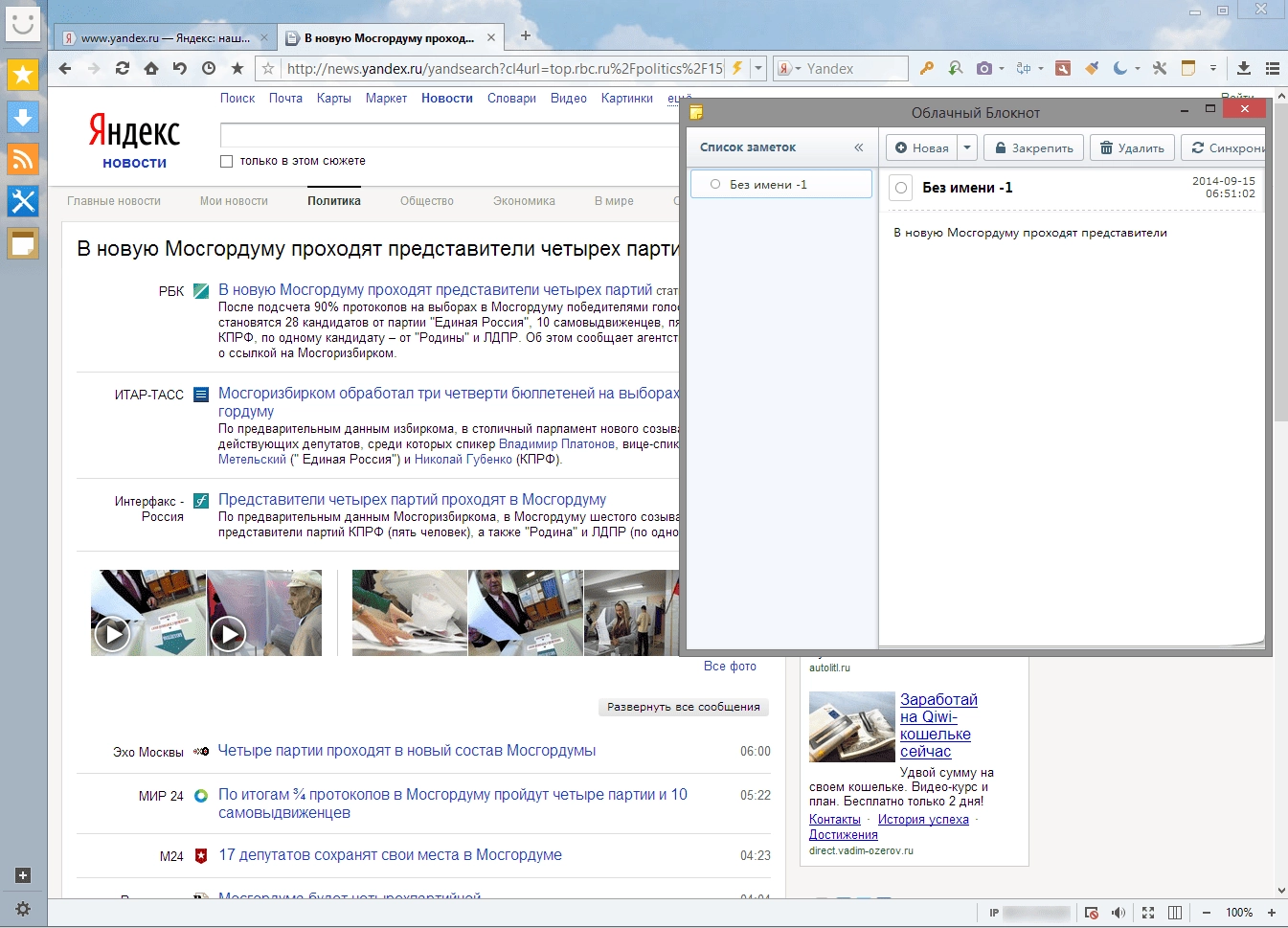Undo the last closed tab
The image size is (1288, 928).
180,68
